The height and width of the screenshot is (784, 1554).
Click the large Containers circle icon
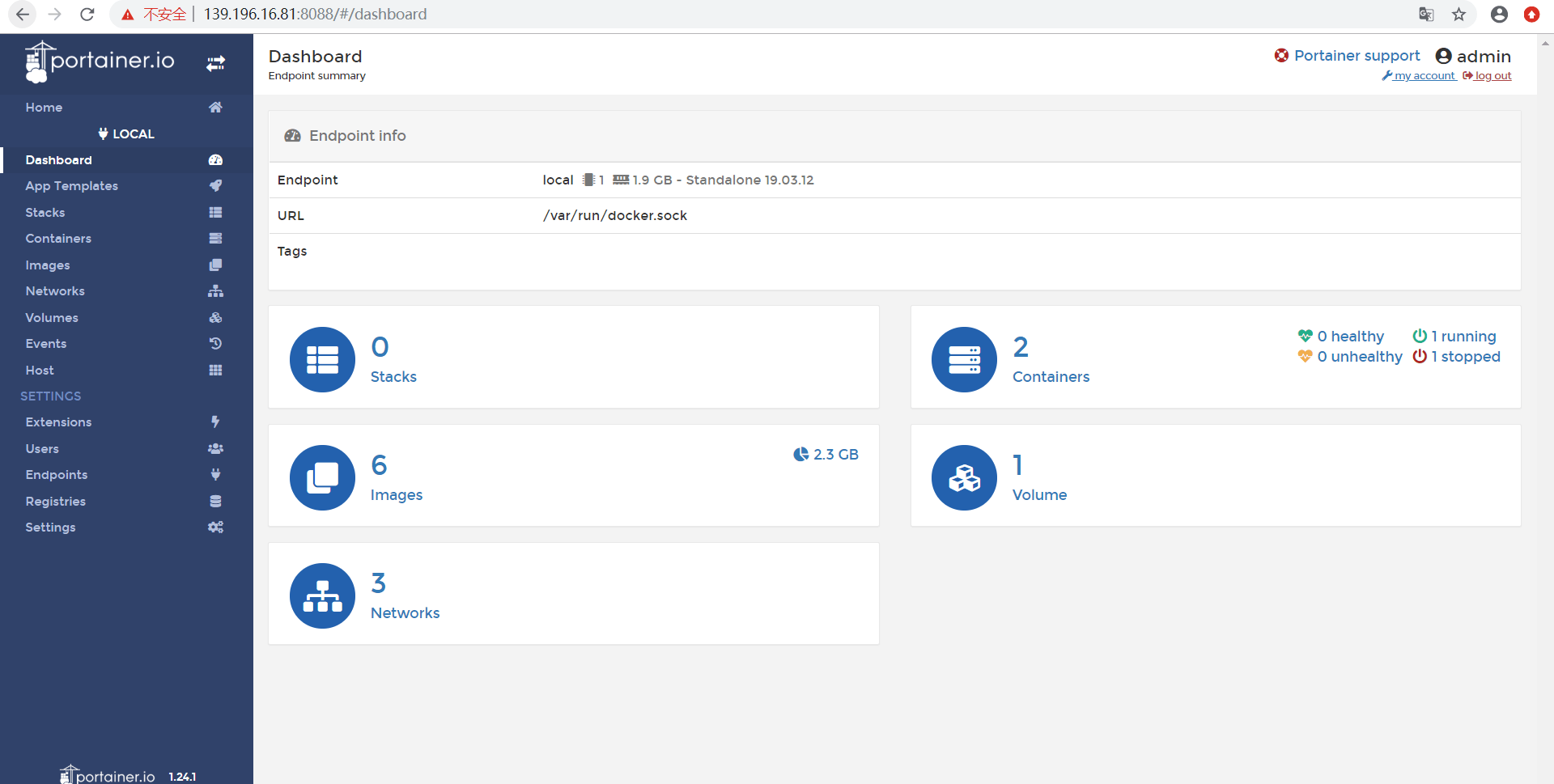point(964,359)
